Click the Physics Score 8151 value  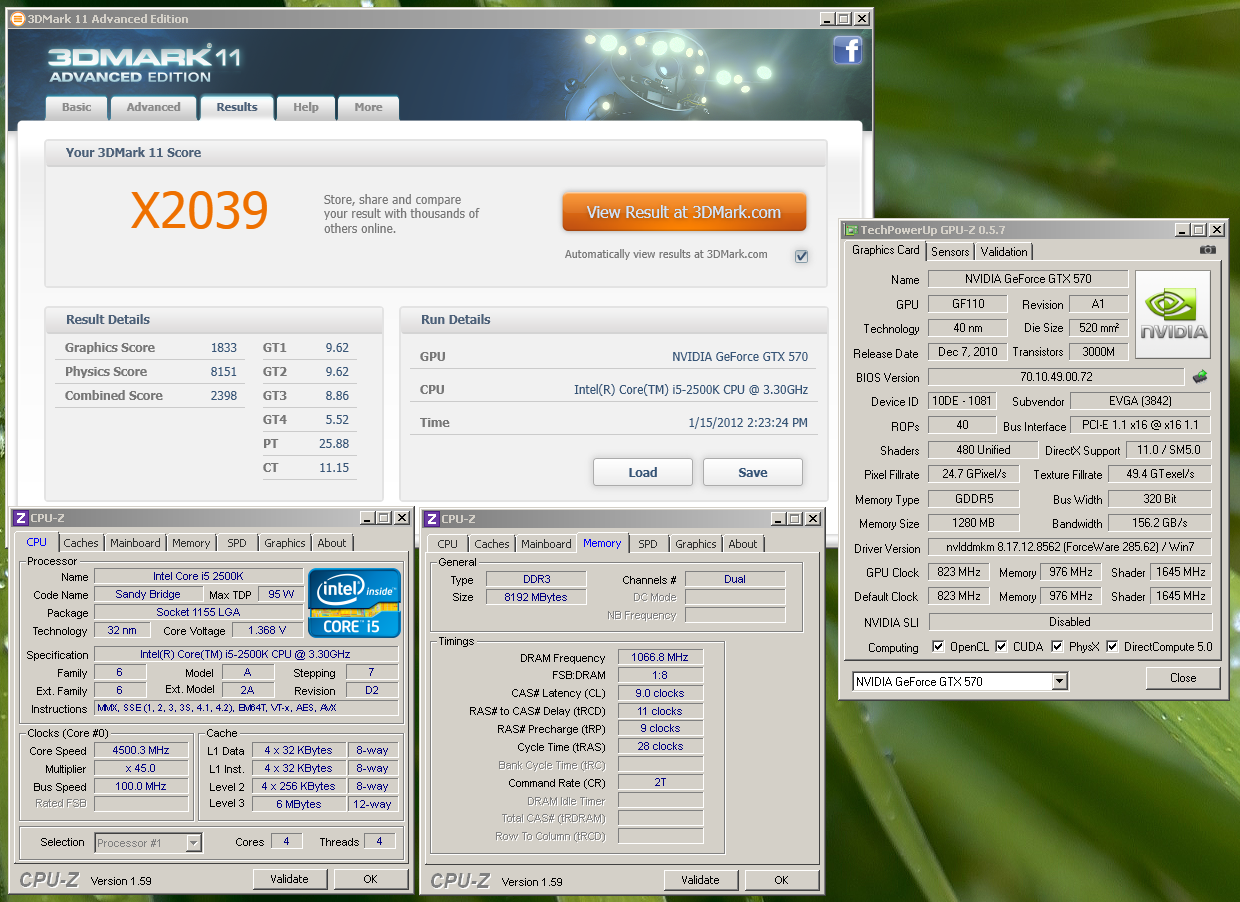[224, 372]
